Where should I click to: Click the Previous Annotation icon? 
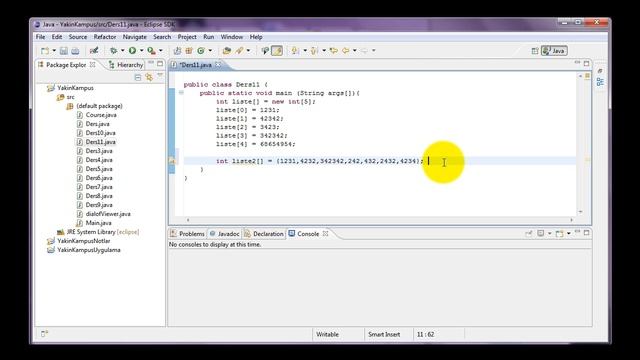pos(314,51)
